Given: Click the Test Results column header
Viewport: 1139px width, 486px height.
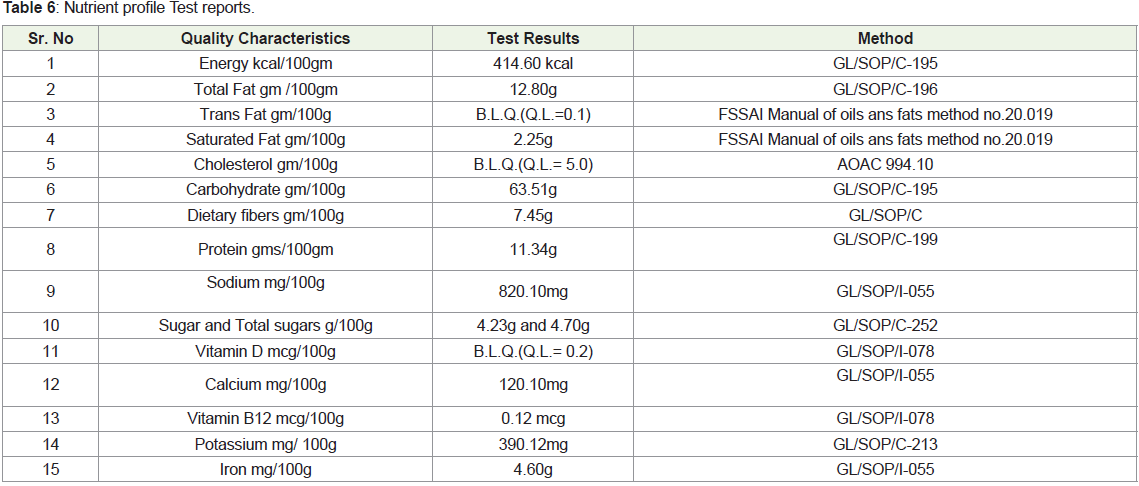Looking at the screenshot, I should (x=532, y=39).
